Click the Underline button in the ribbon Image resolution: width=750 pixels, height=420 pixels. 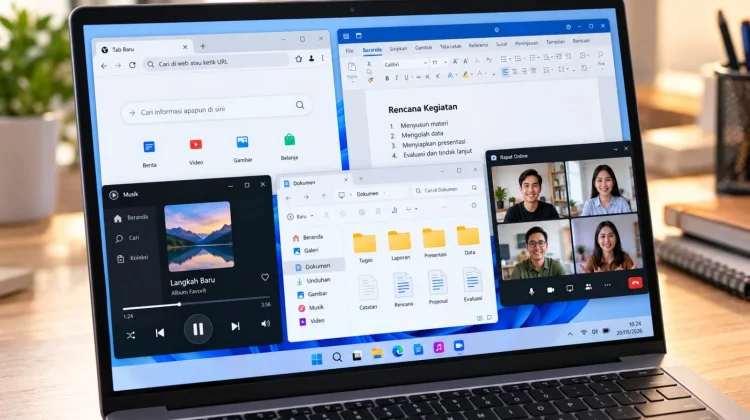click(407, 77)
